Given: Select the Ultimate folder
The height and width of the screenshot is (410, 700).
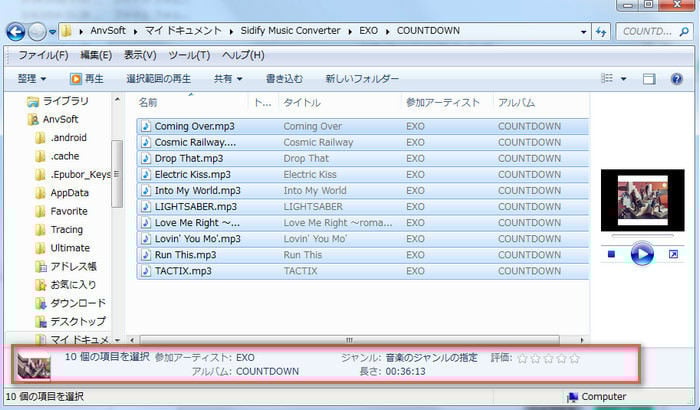Looking at the screenshot, I should pos(62,247).
